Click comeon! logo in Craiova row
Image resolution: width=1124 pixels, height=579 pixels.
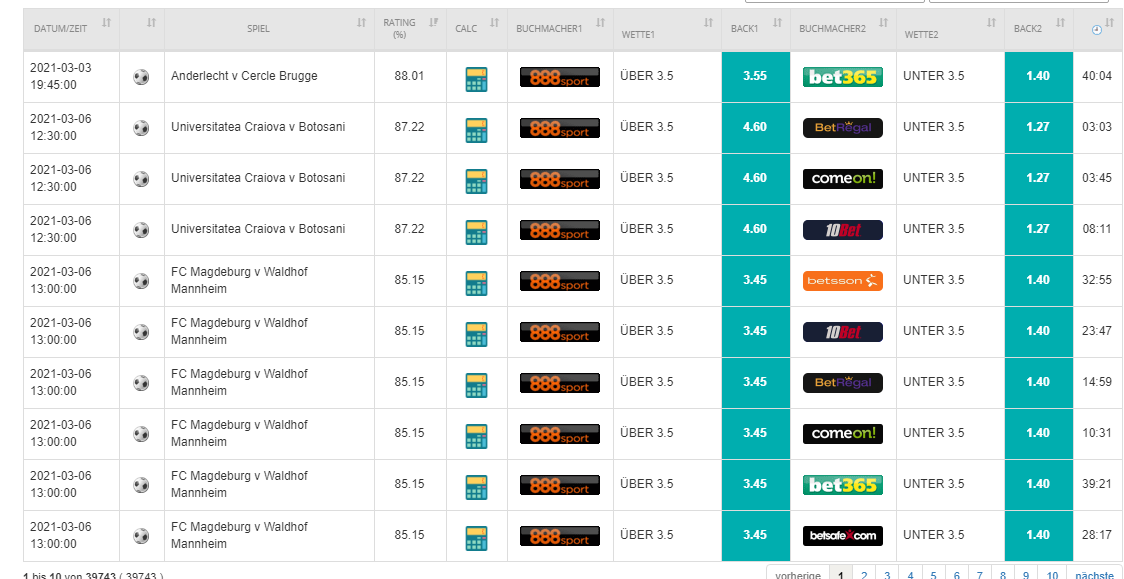tap(842, 178)
